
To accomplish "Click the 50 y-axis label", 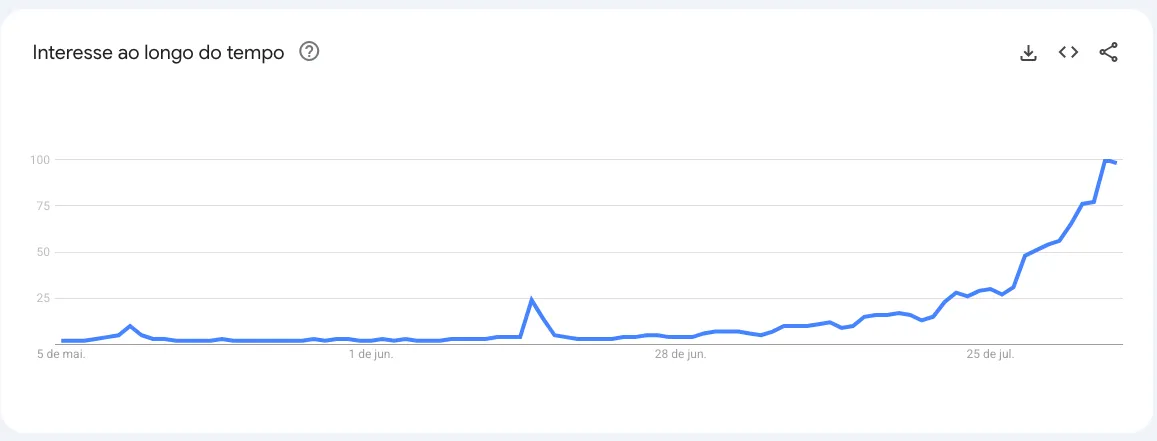I will (43, 252).
